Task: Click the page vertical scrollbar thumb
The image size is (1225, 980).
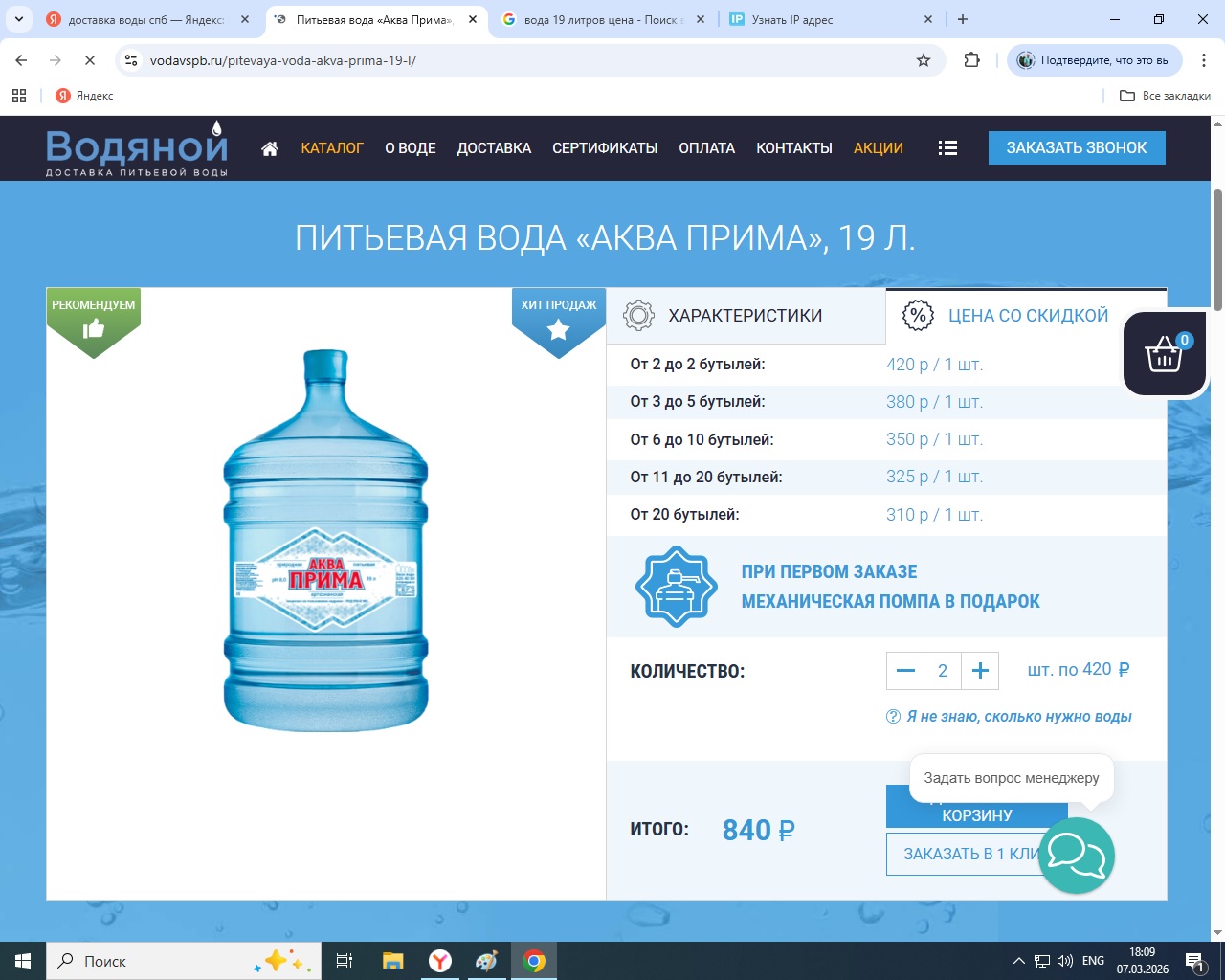Action: pos(1217,251)
